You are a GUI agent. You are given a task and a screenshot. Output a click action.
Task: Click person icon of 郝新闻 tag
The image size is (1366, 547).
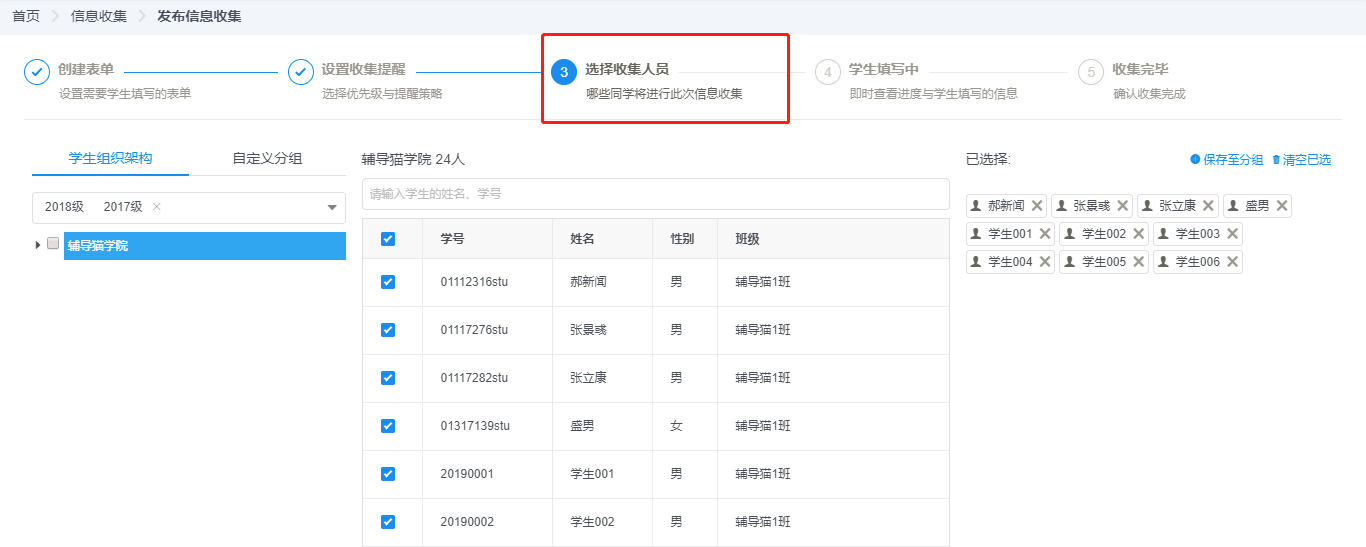977,206
